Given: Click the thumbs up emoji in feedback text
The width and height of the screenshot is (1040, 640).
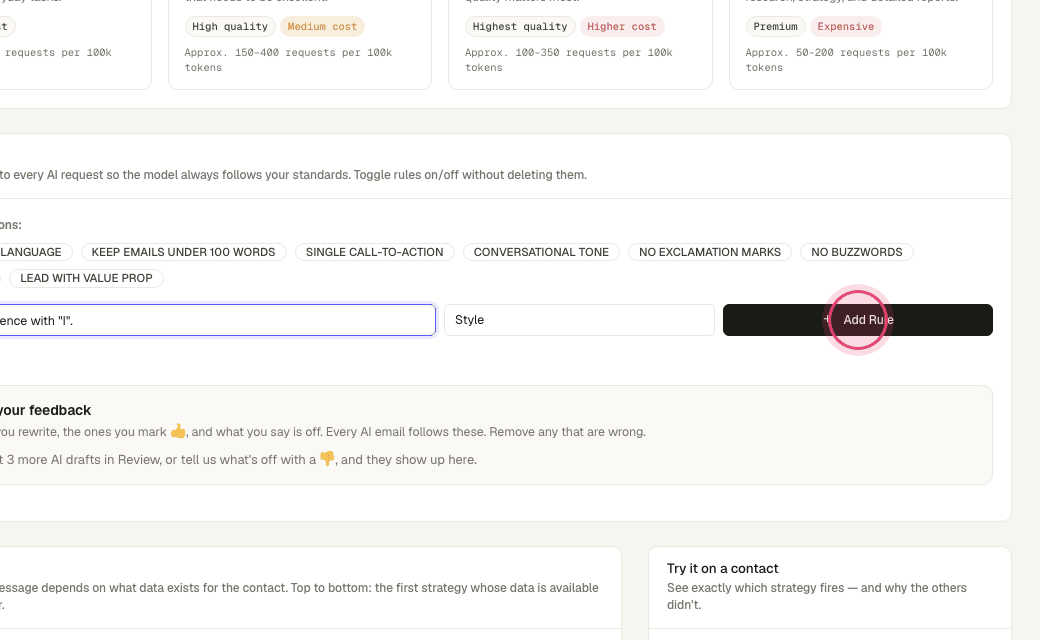Looking at the screenshot, I should (178, 431).
